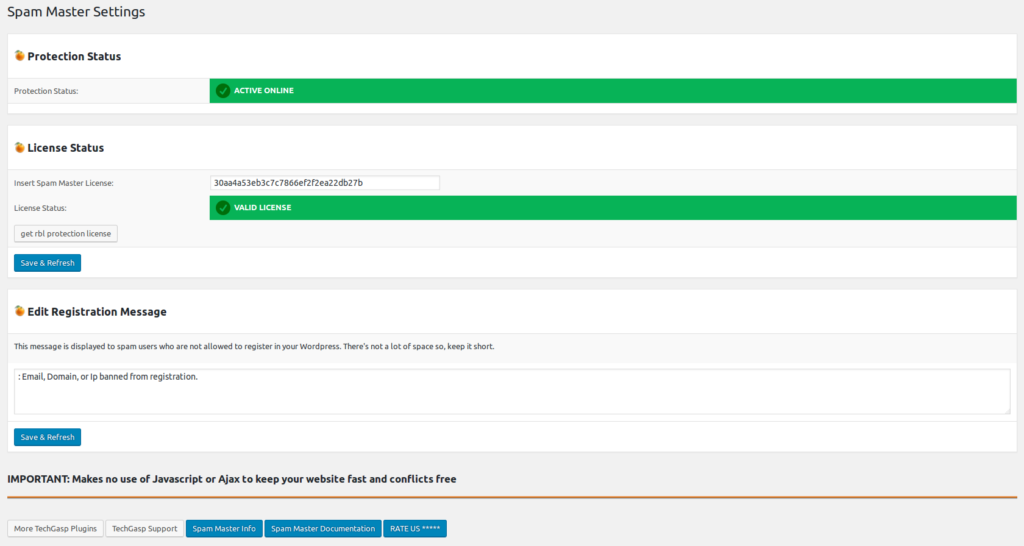Select the VALID LICENSE status text
Screen dimensions: 1024x546
click(x=262, y=208)
